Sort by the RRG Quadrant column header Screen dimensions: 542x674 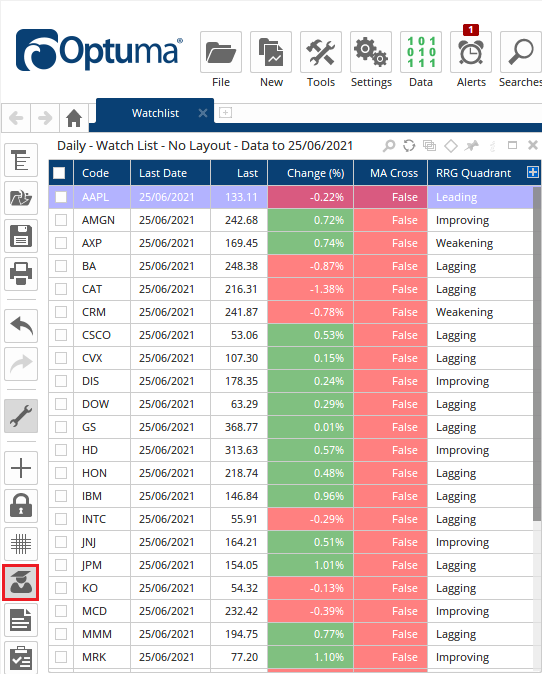[x=477, y=173]
